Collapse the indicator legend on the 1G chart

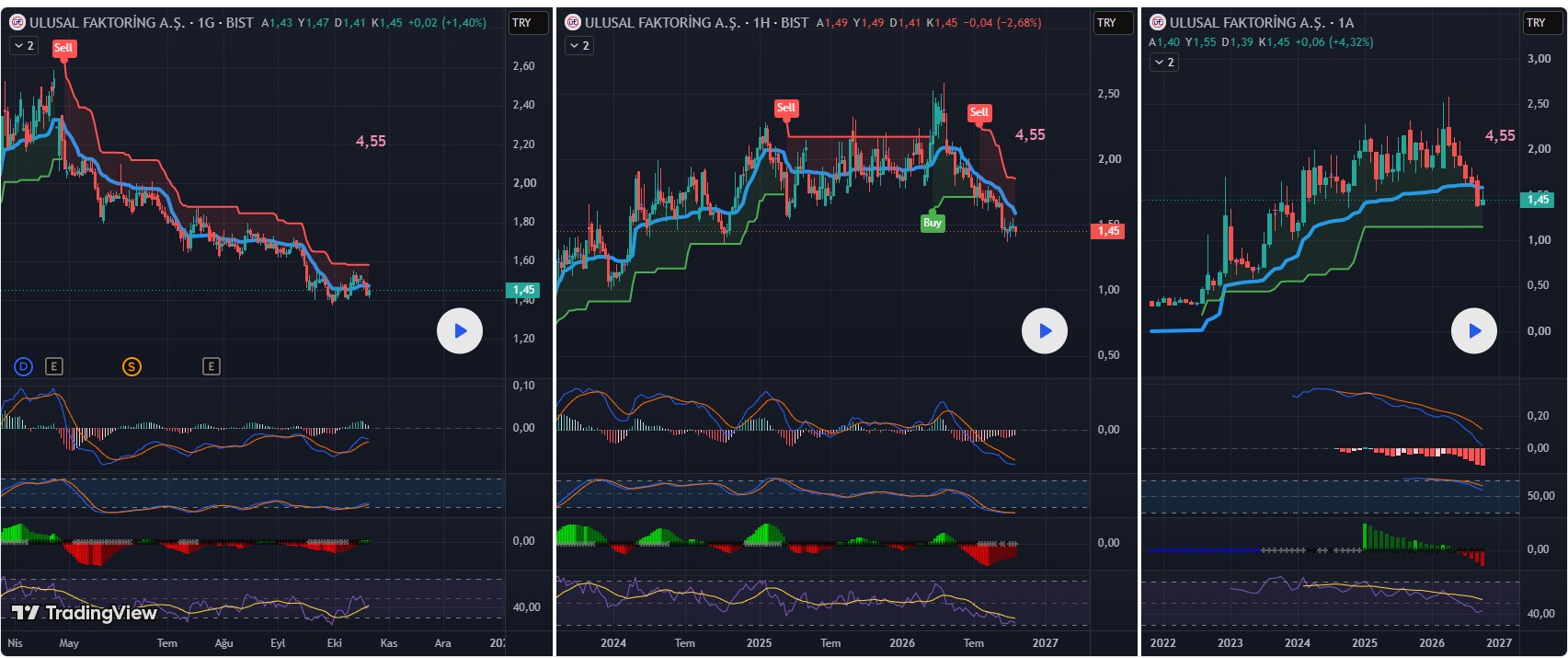click(x=24, y=45)
